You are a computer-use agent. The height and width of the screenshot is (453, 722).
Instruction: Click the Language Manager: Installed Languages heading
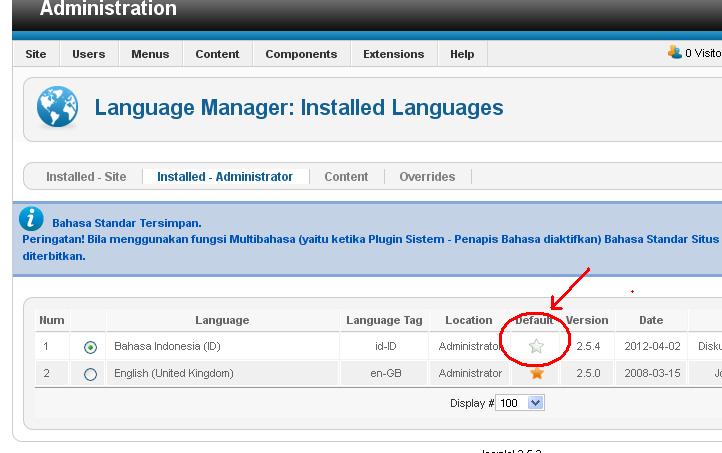click(x=299, y=108)
